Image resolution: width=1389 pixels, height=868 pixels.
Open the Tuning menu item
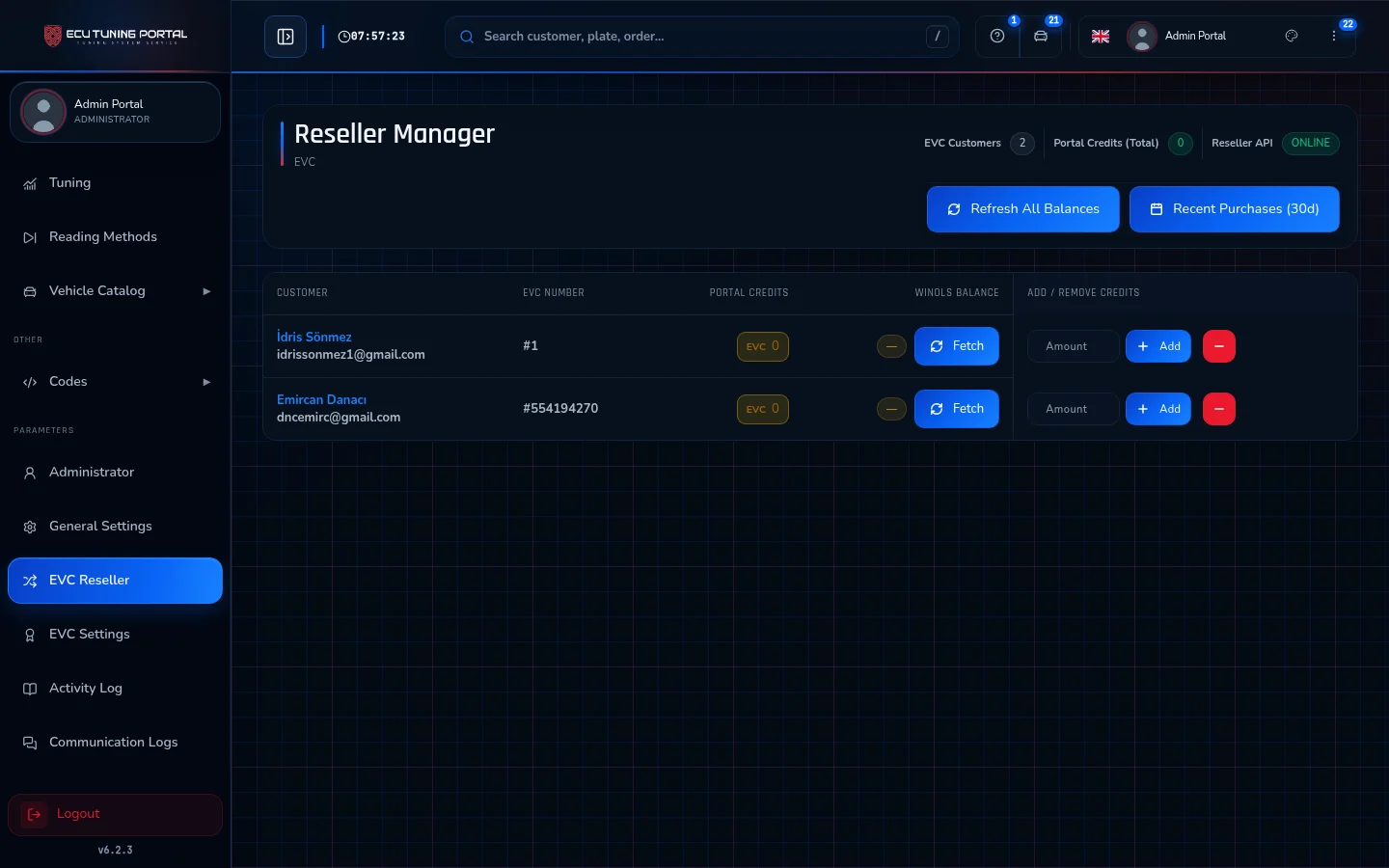click(115, 183)
